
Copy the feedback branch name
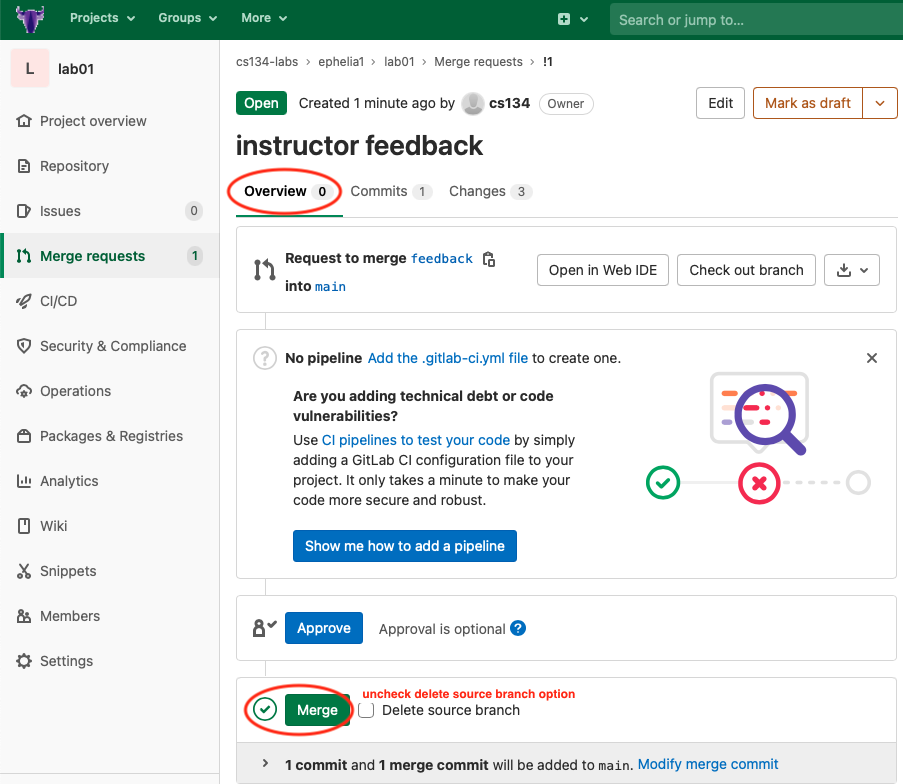pyautogui.click(x=488, y=259)
